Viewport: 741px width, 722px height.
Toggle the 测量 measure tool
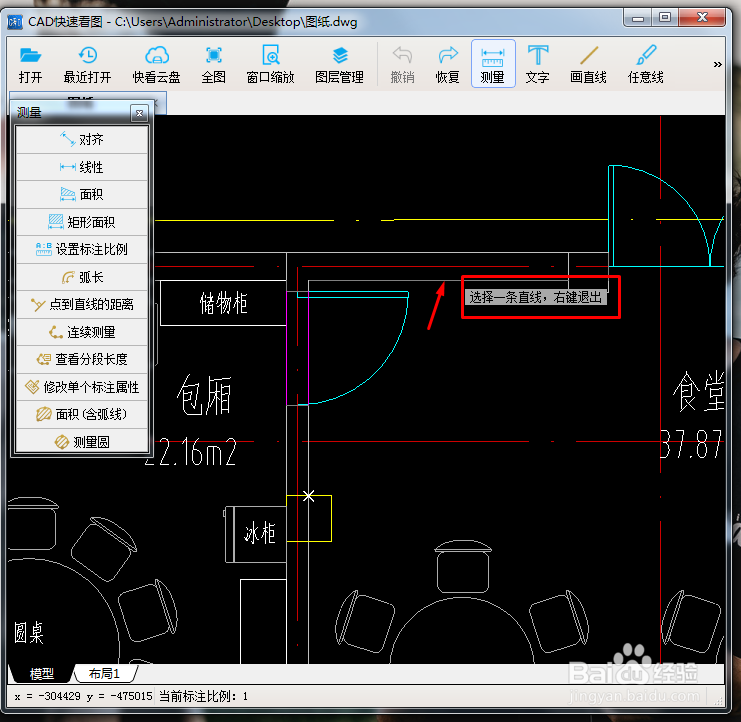pos(493,64)
